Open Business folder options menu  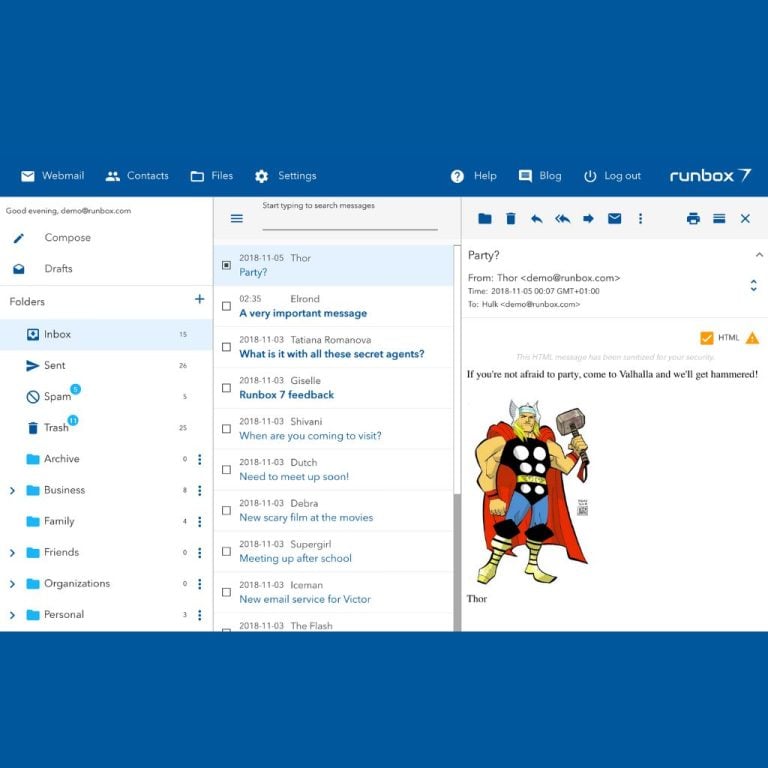(199, 490)
